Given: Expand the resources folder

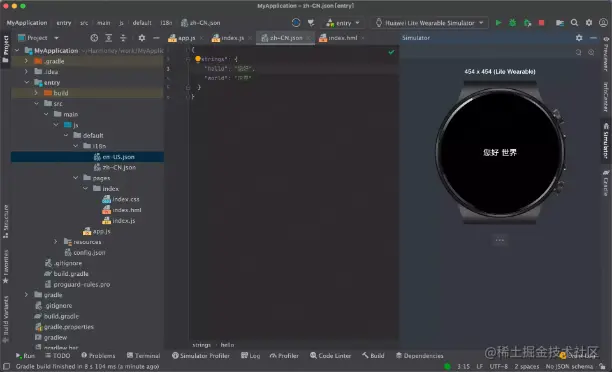Looking at the screenshot, I should pyautogui.click(x=56, y=242).
